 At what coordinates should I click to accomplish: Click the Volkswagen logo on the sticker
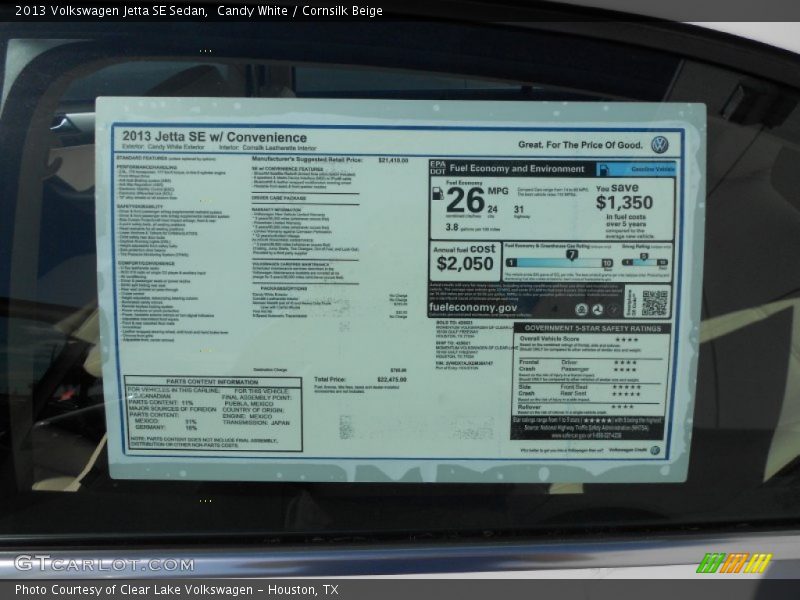[x=660, y=145]
